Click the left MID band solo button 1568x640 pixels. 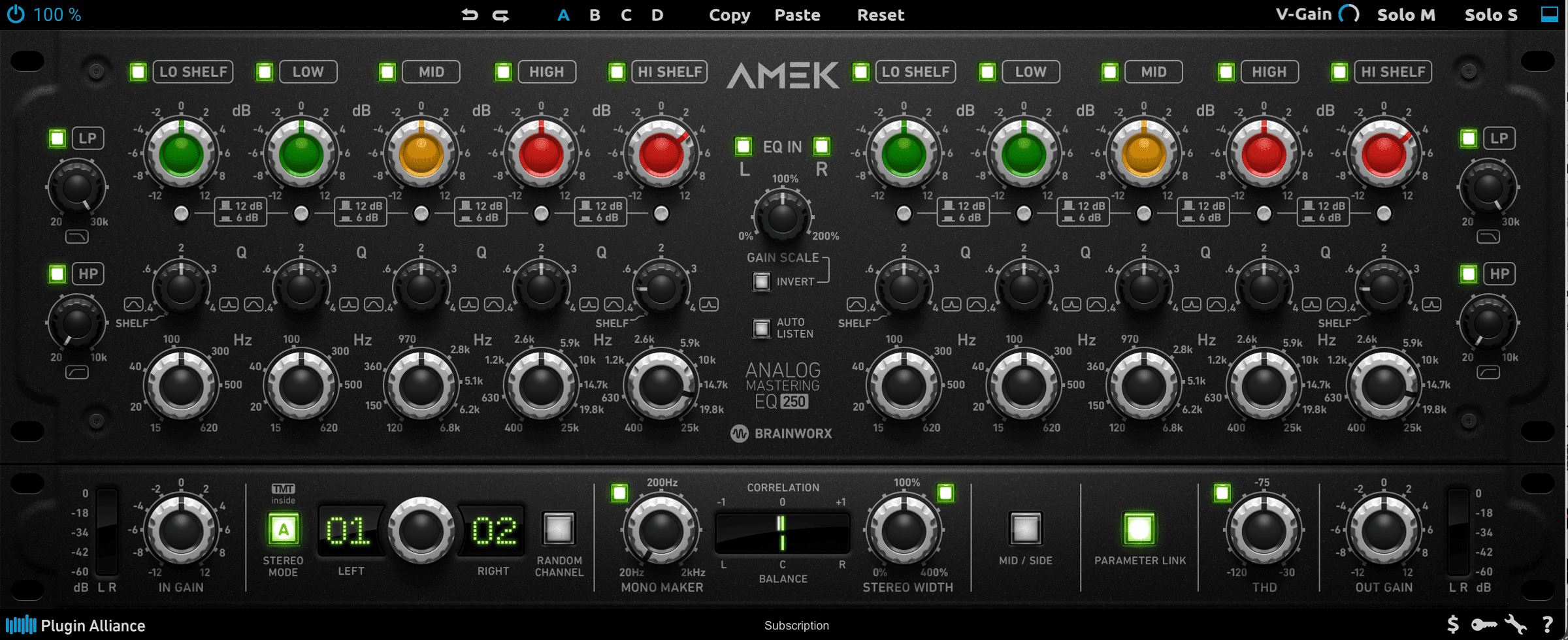(421, 213)
